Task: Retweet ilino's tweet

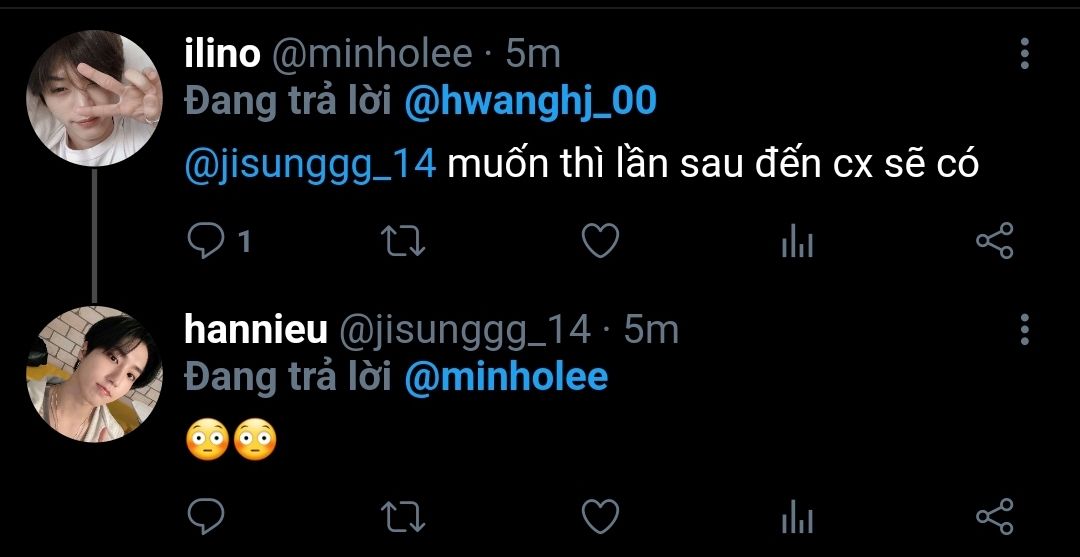Action: (405, 241)
